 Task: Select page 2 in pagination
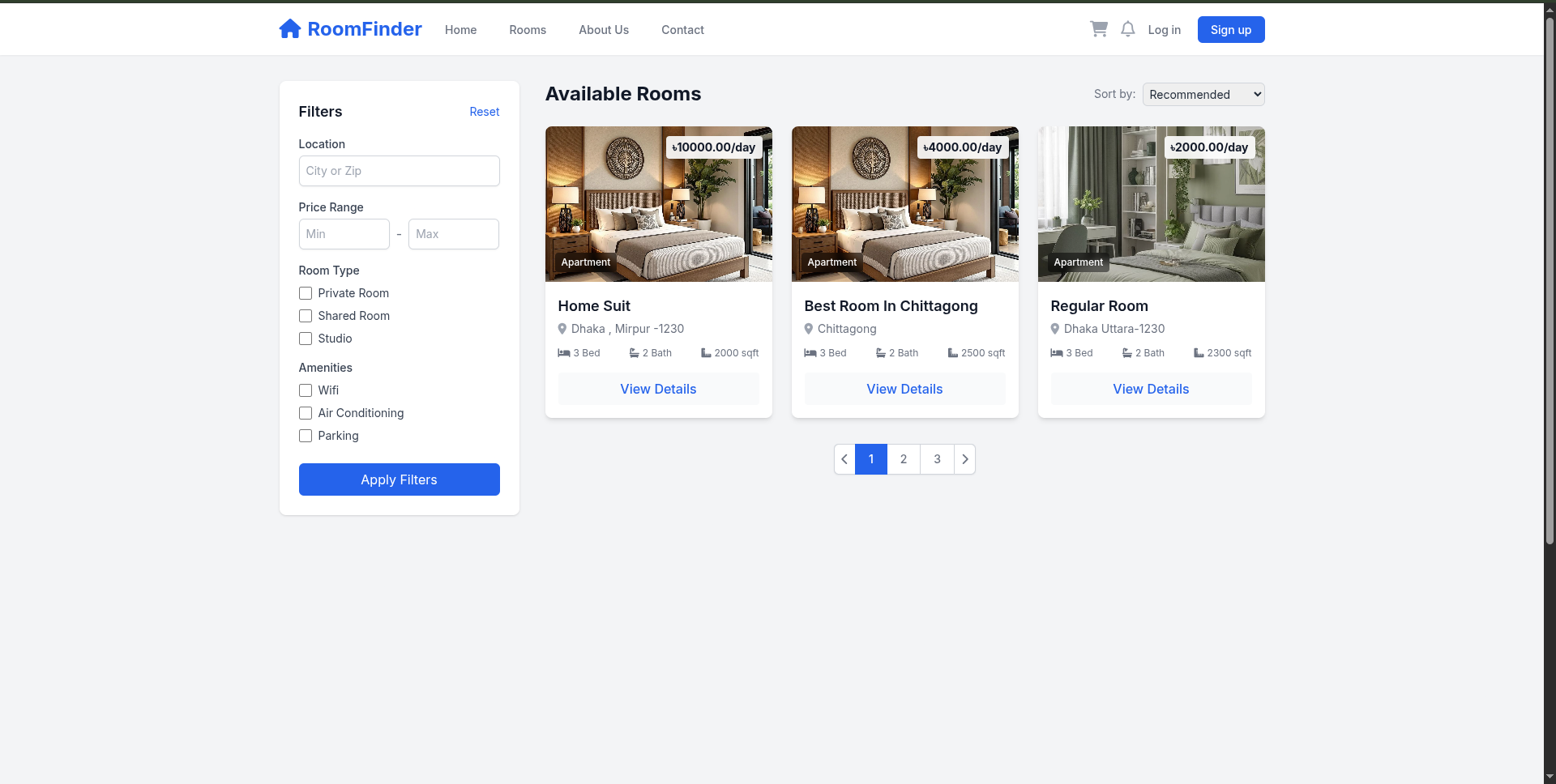[904, 459]
